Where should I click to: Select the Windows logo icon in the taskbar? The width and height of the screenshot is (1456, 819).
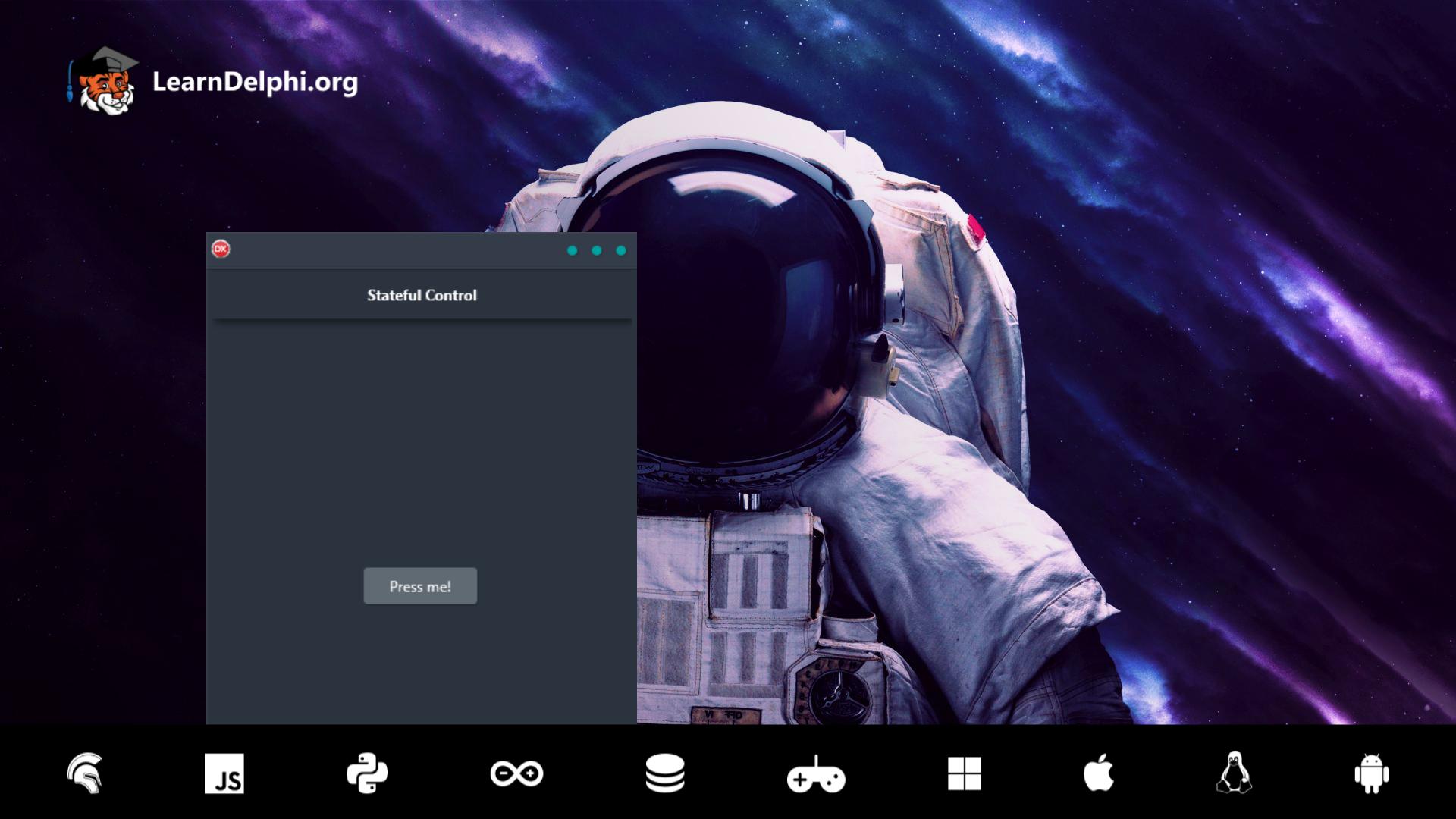[965, 774]
